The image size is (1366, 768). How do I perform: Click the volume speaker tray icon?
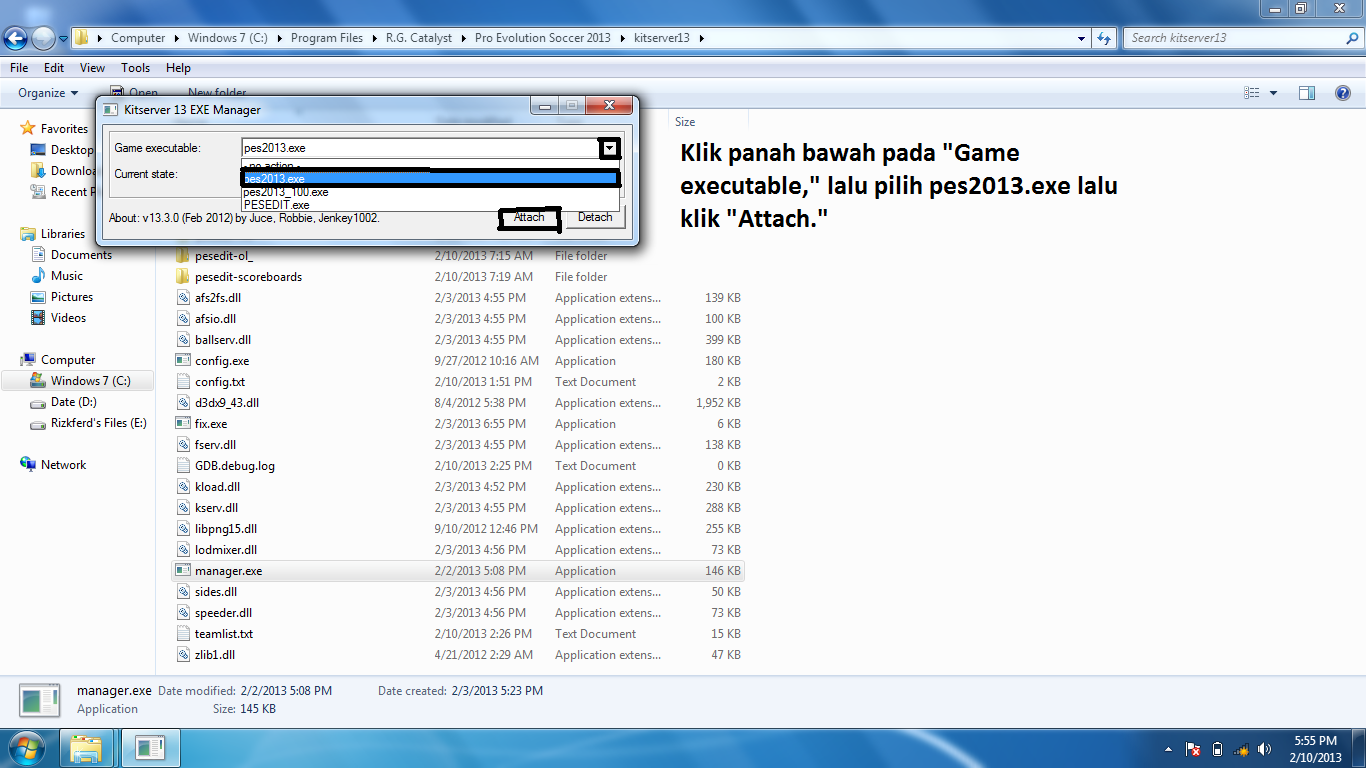tap(1265, 749)
